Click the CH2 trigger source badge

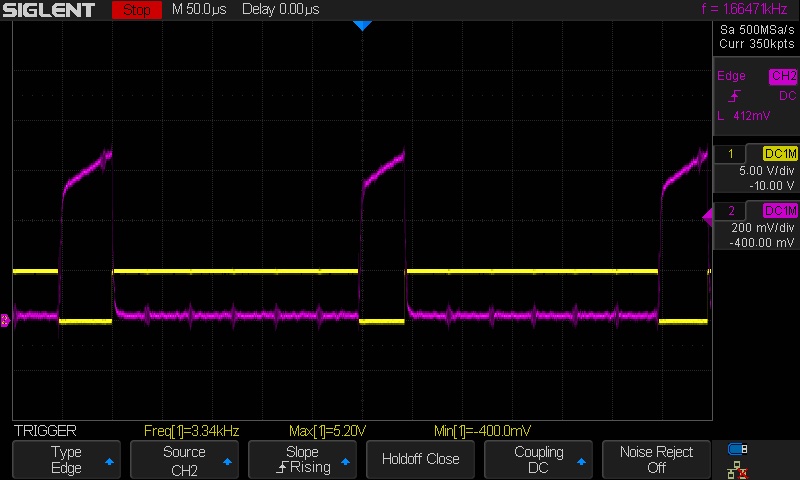(x=783, y=76)
